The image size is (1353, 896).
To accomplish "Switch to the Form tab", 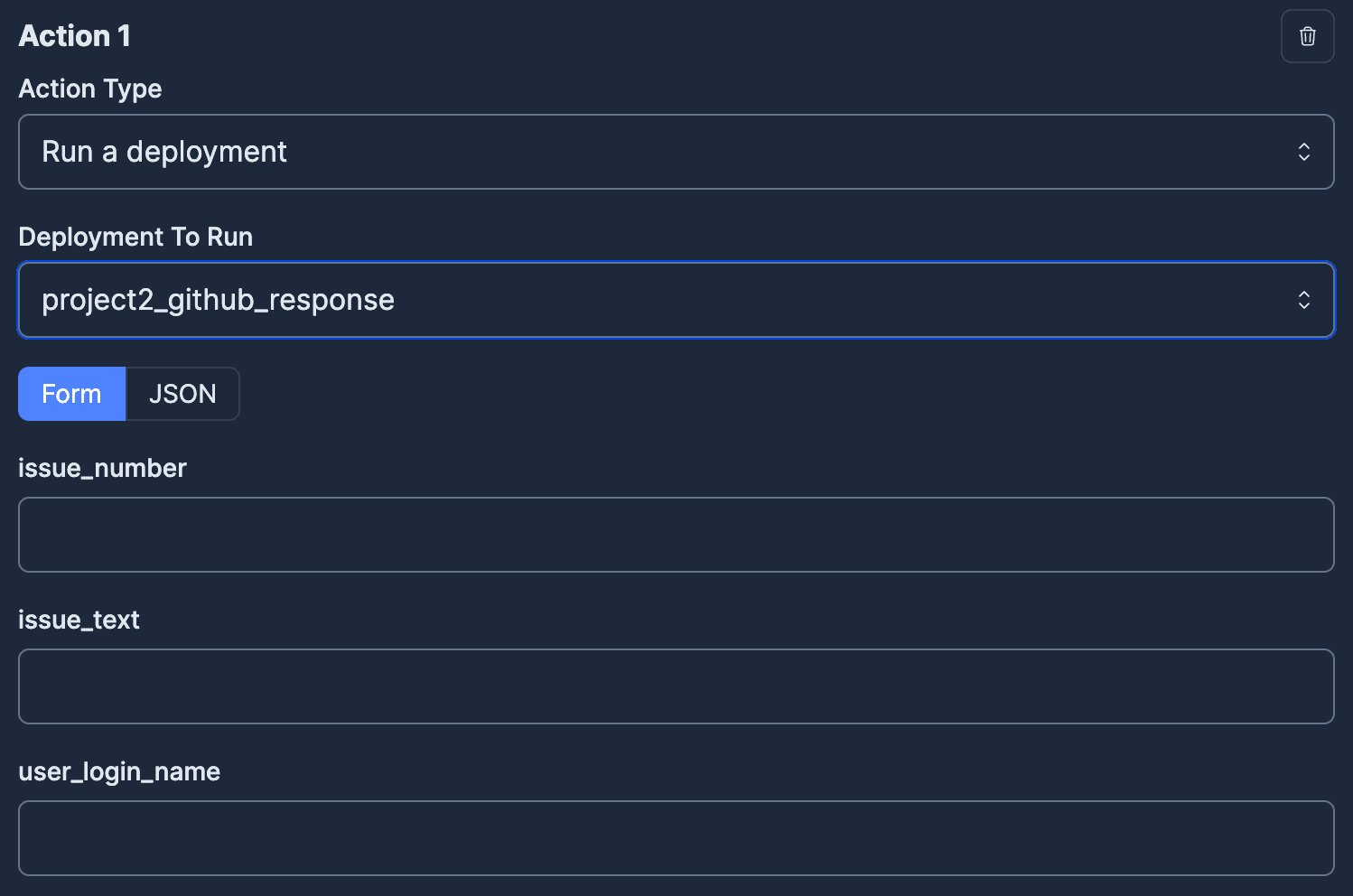I will [x=71, y=394].
